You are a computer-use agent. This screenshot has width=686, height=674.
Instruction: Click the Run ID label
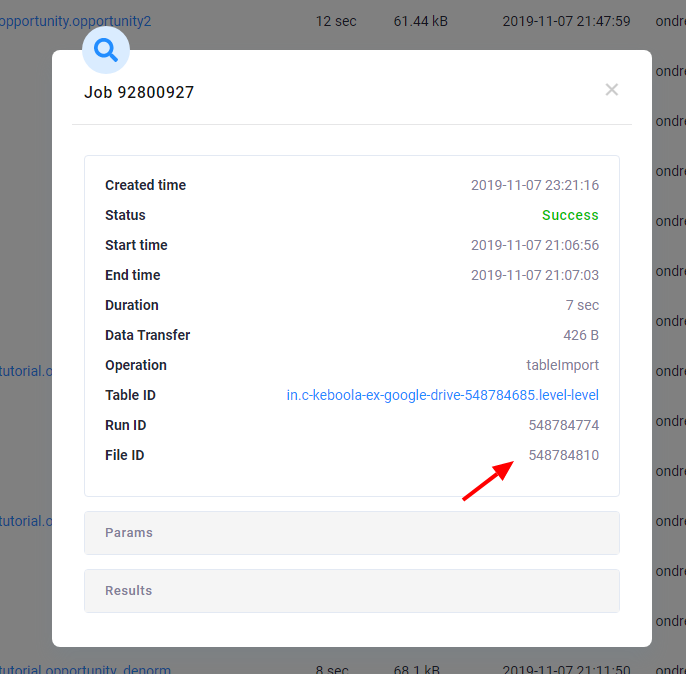126,425
